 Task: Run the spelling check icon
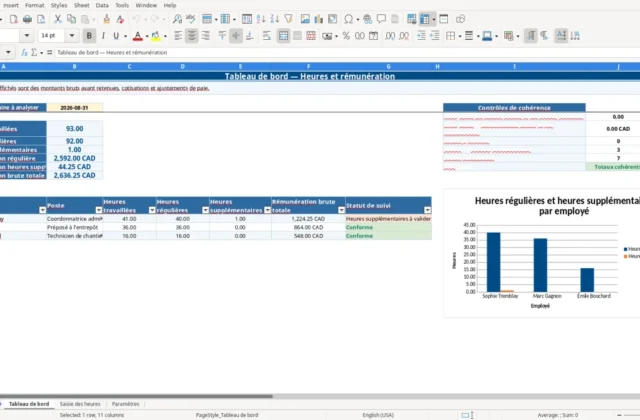tap(191, 19)
